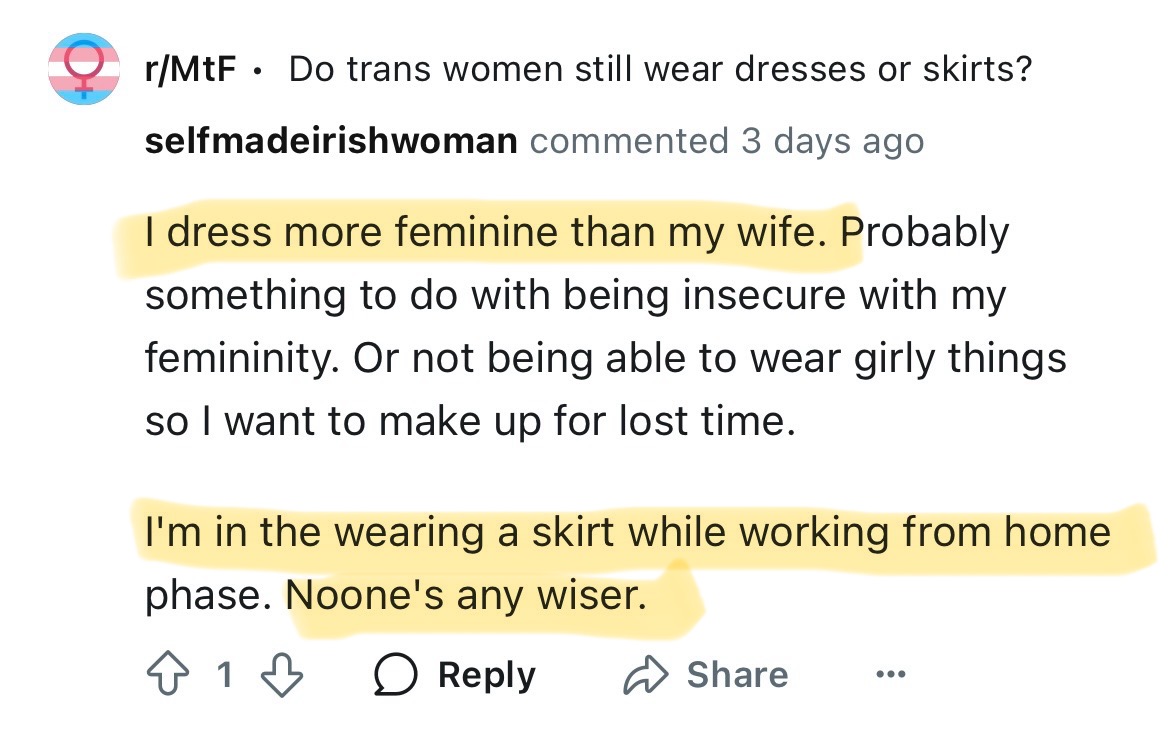Screen dimensions: 1170x751
Task: Click the 'commented 3 days ago' timestamp
Action: click(727, 142)
